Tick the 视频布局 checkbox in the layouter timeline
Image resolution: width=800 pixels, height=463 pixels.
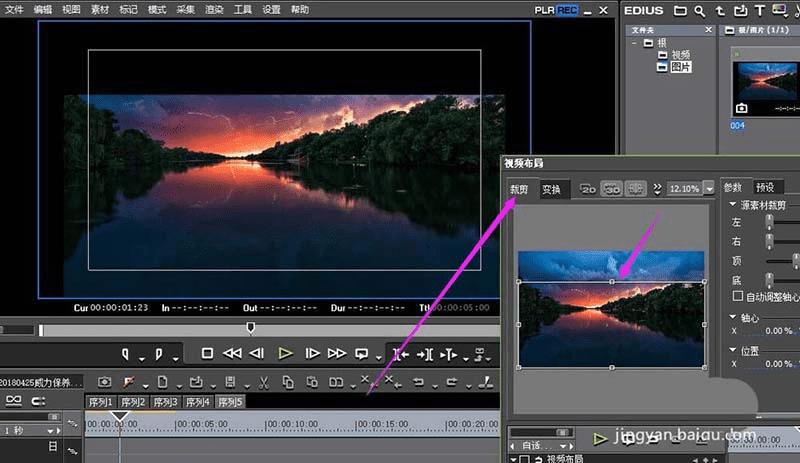(524, 459)
